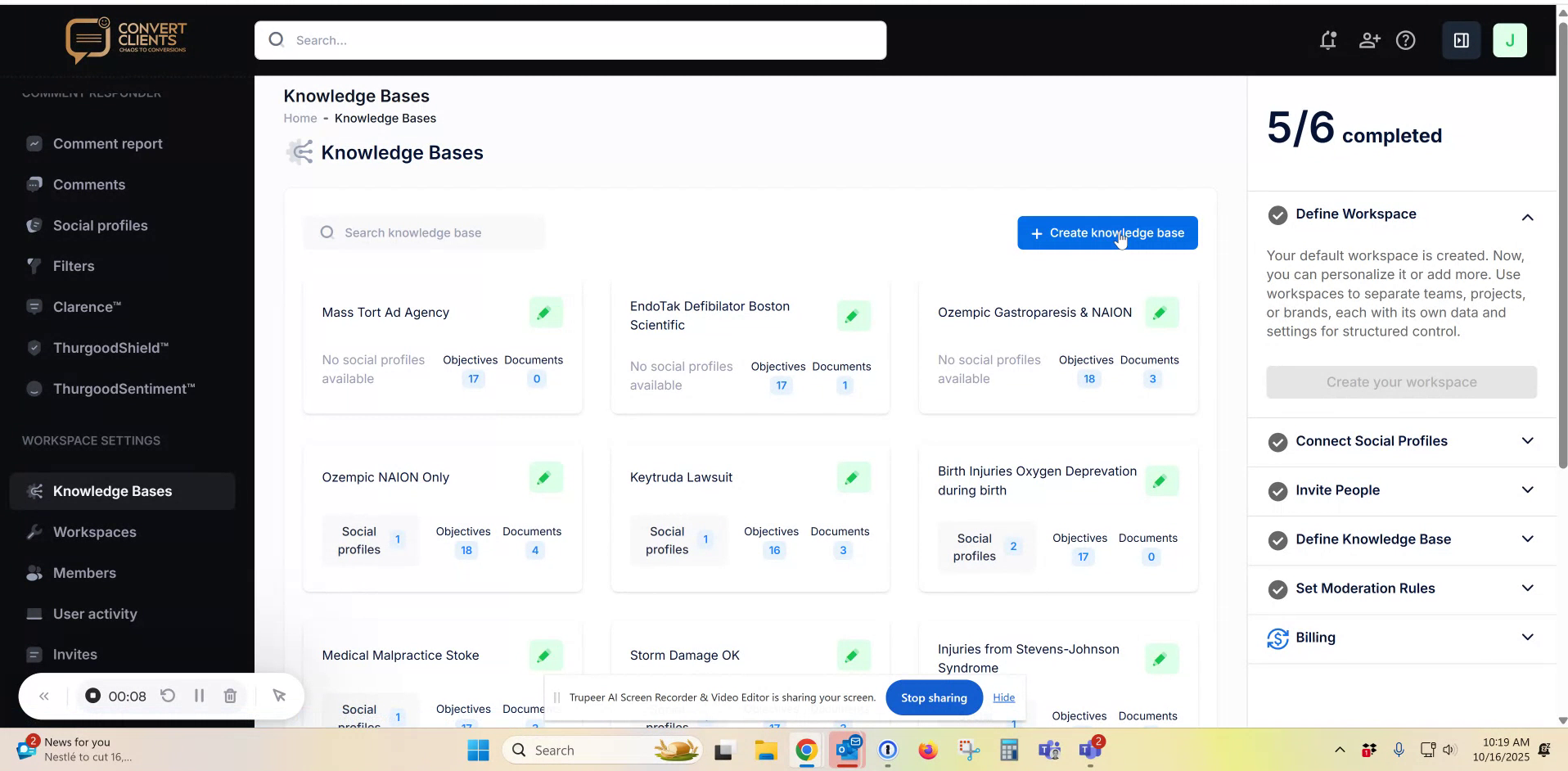Edit Mass Tort Ad Agency via pencil icon
This screenshot has height=771, width=1568.
tap(545, 312)
